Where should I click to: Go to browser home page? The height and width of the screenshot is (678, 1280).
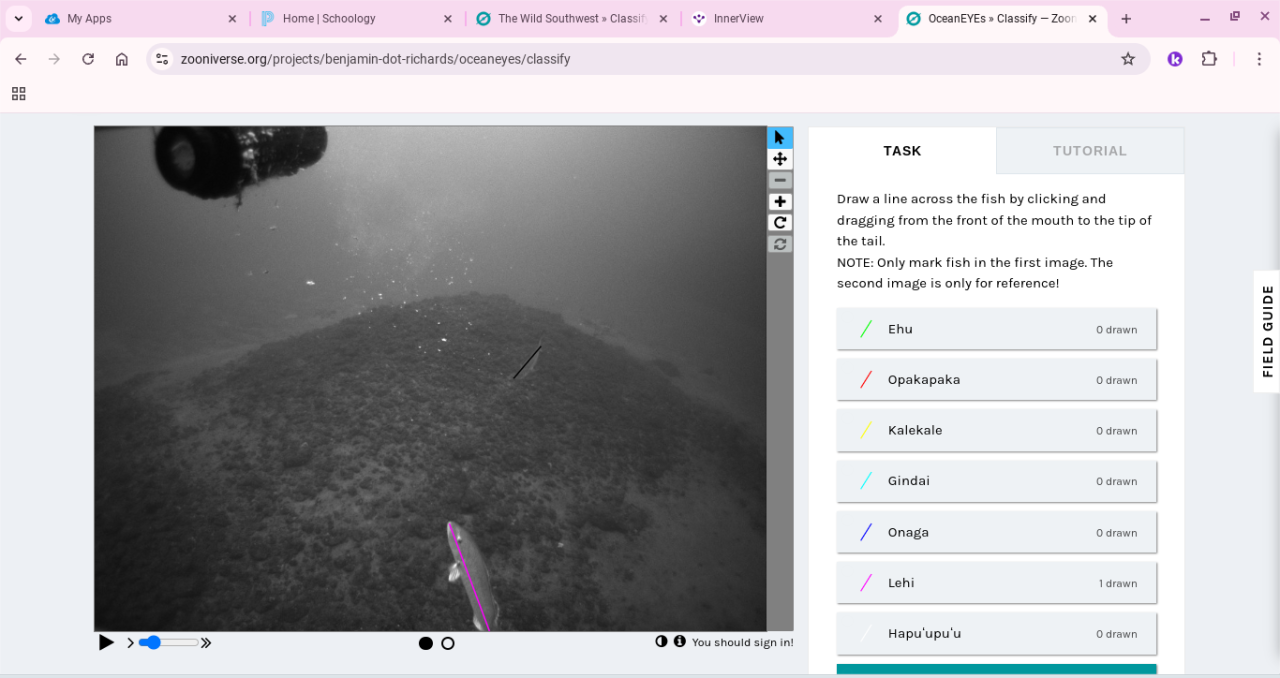pyautogui.click(x=122, y=59)
